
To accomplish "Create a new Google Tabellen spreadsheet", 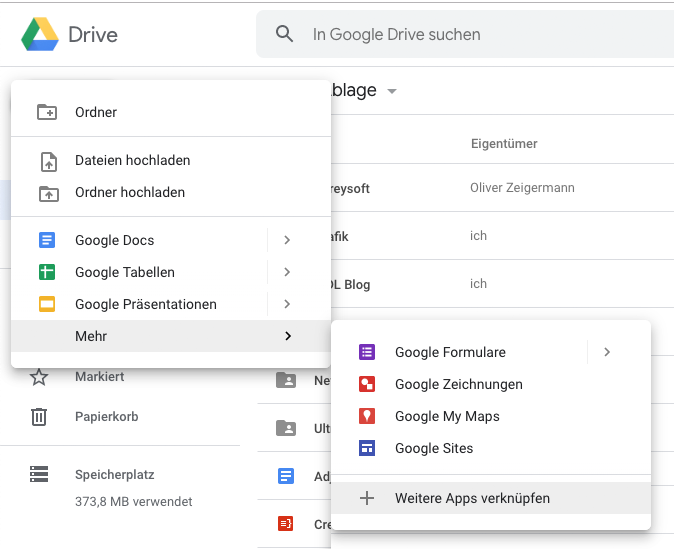I will pyautogui.click(x=139, y=272).
